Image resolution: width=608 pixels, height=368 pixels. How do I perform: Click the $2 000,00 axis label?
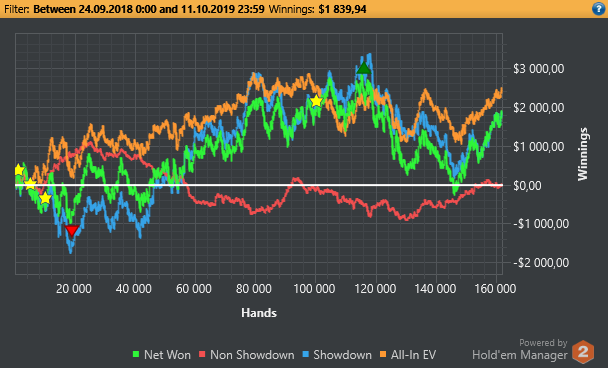(x=539, y=108)
